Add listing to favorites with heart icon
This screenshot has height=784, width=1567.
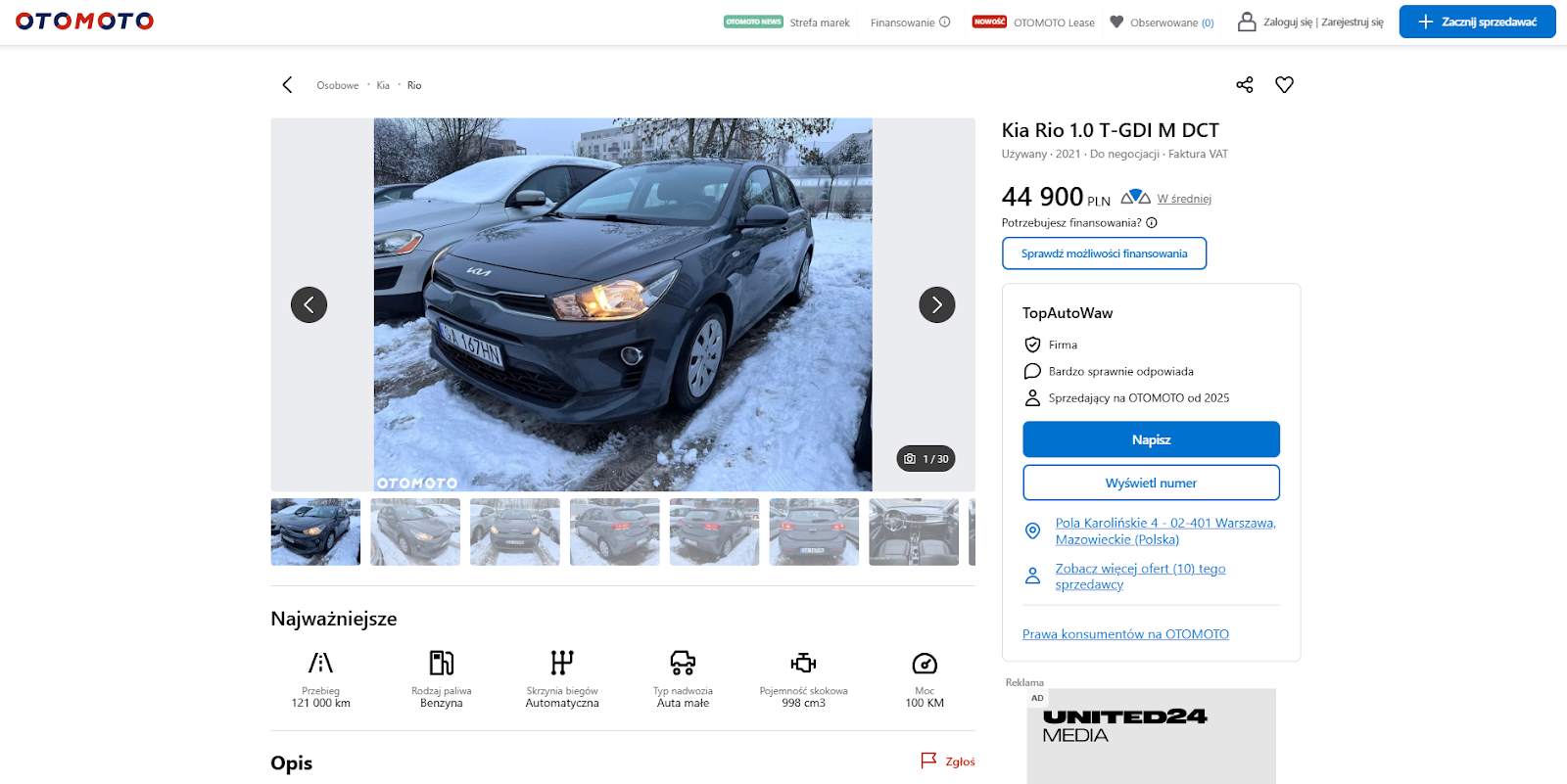[x=1285, y=85]
